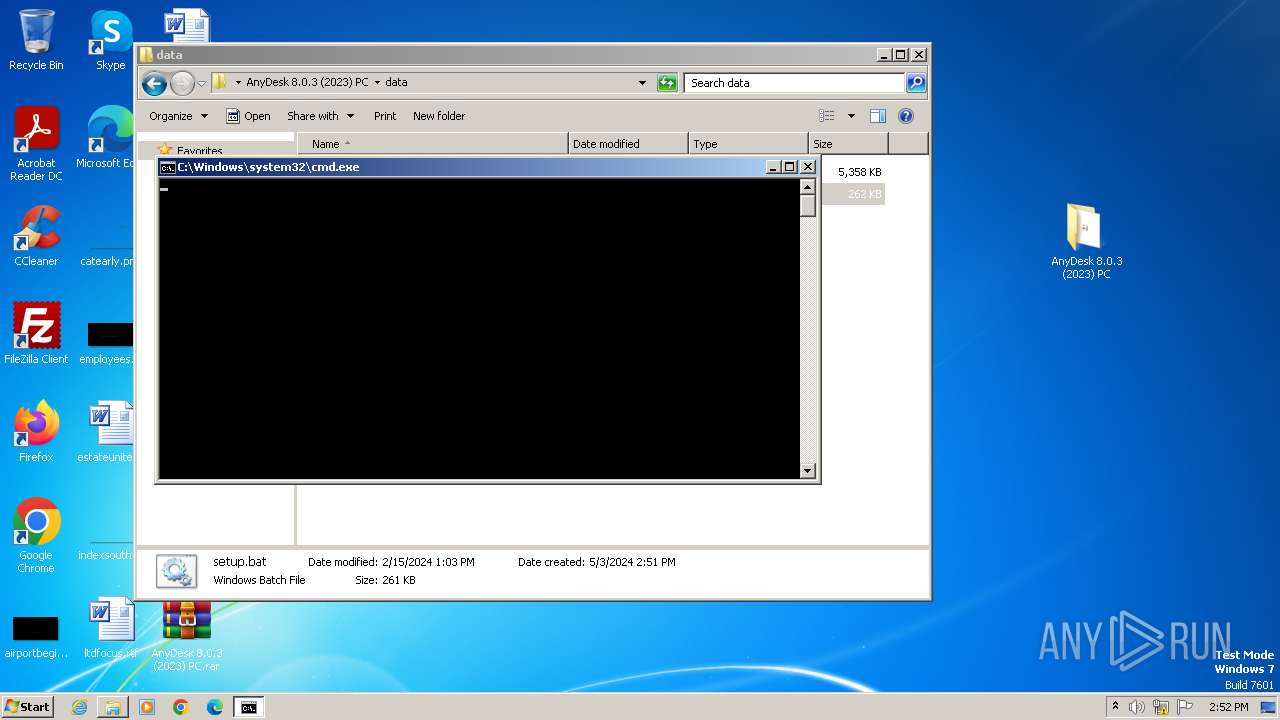Screen dimensions: 1280x720
Task: Click the Start button
Action: (27, 707)
